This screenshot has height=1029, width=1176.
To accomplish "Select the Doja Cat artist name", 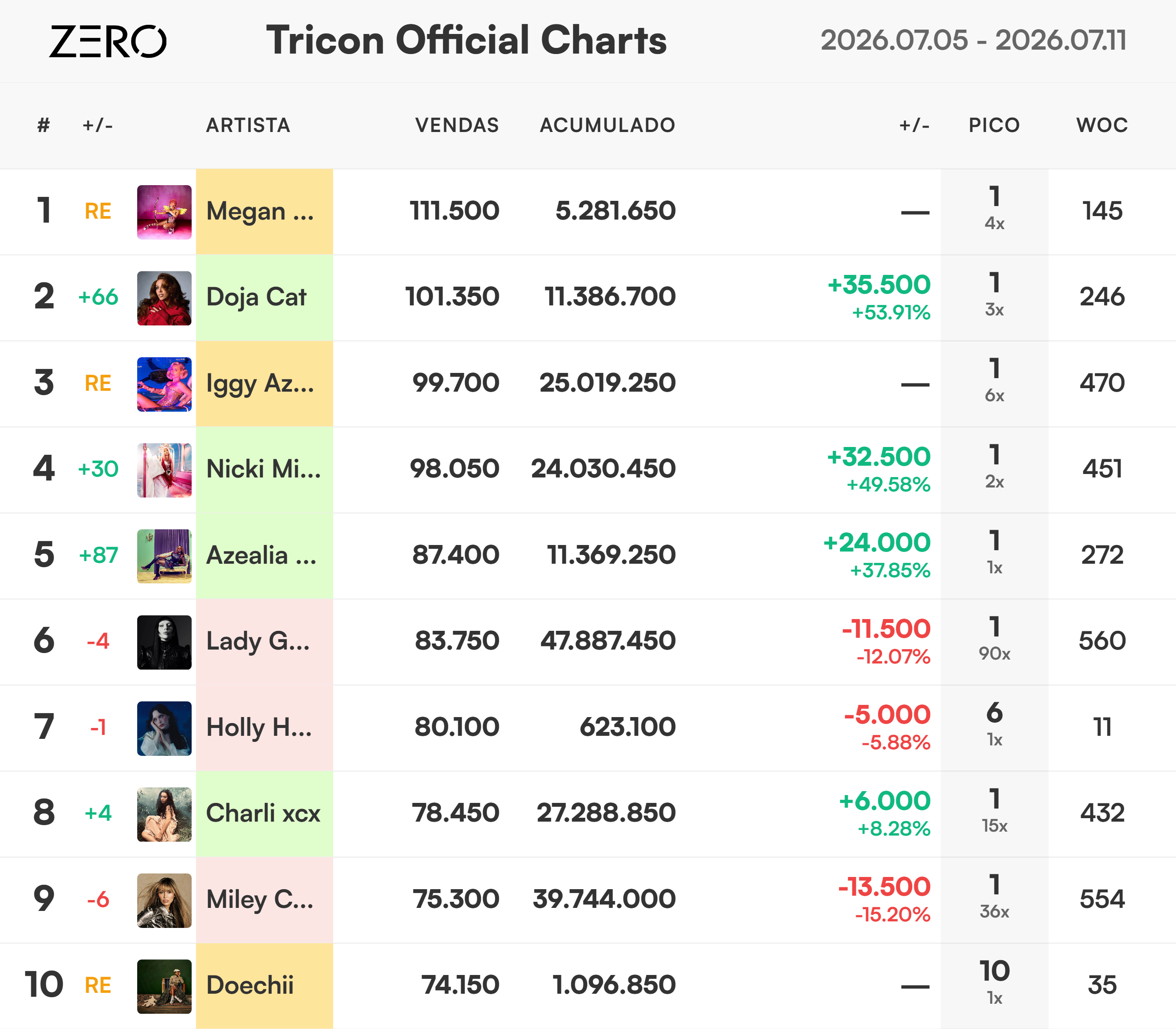I will [x=256, y=298].
